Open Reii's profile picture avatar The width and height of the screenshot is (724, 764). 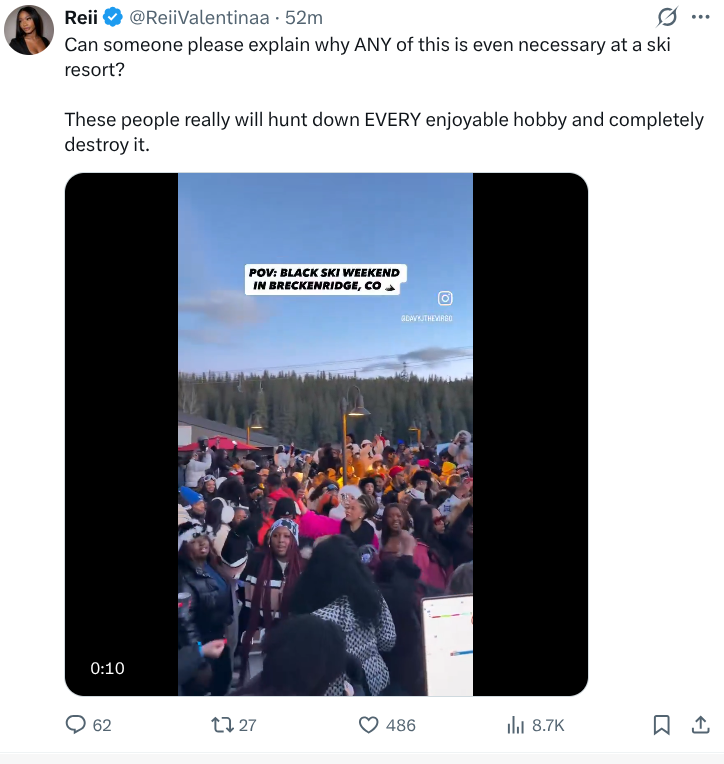click(x=29, y=30)
